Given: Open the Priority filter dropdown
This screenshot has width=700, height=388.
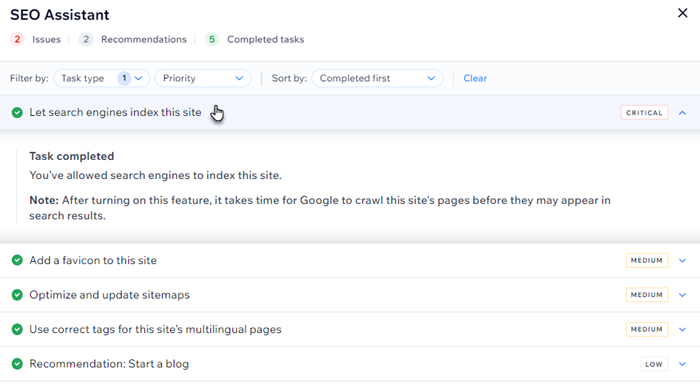Looking at the screenshot, I should click(x=203, y=78).
